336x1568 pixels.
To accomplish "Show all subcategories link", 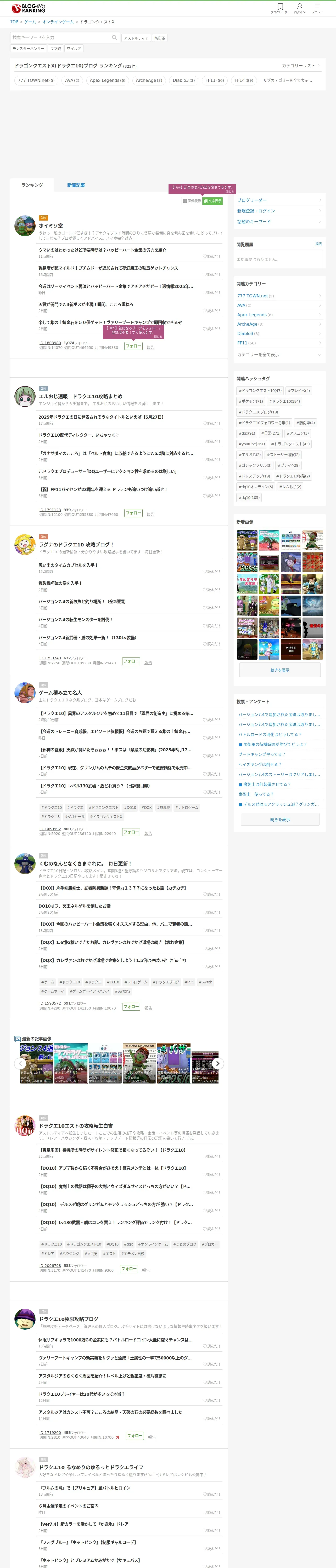I will [287, 80].
